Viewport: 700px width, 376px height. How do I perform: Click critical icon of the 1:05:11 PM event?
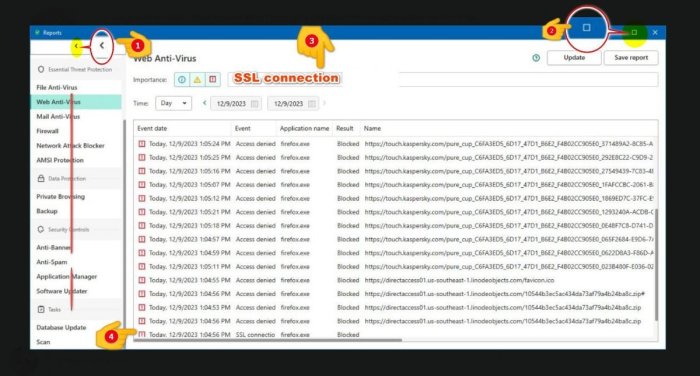pyautogui.click(x=142, y=267)
